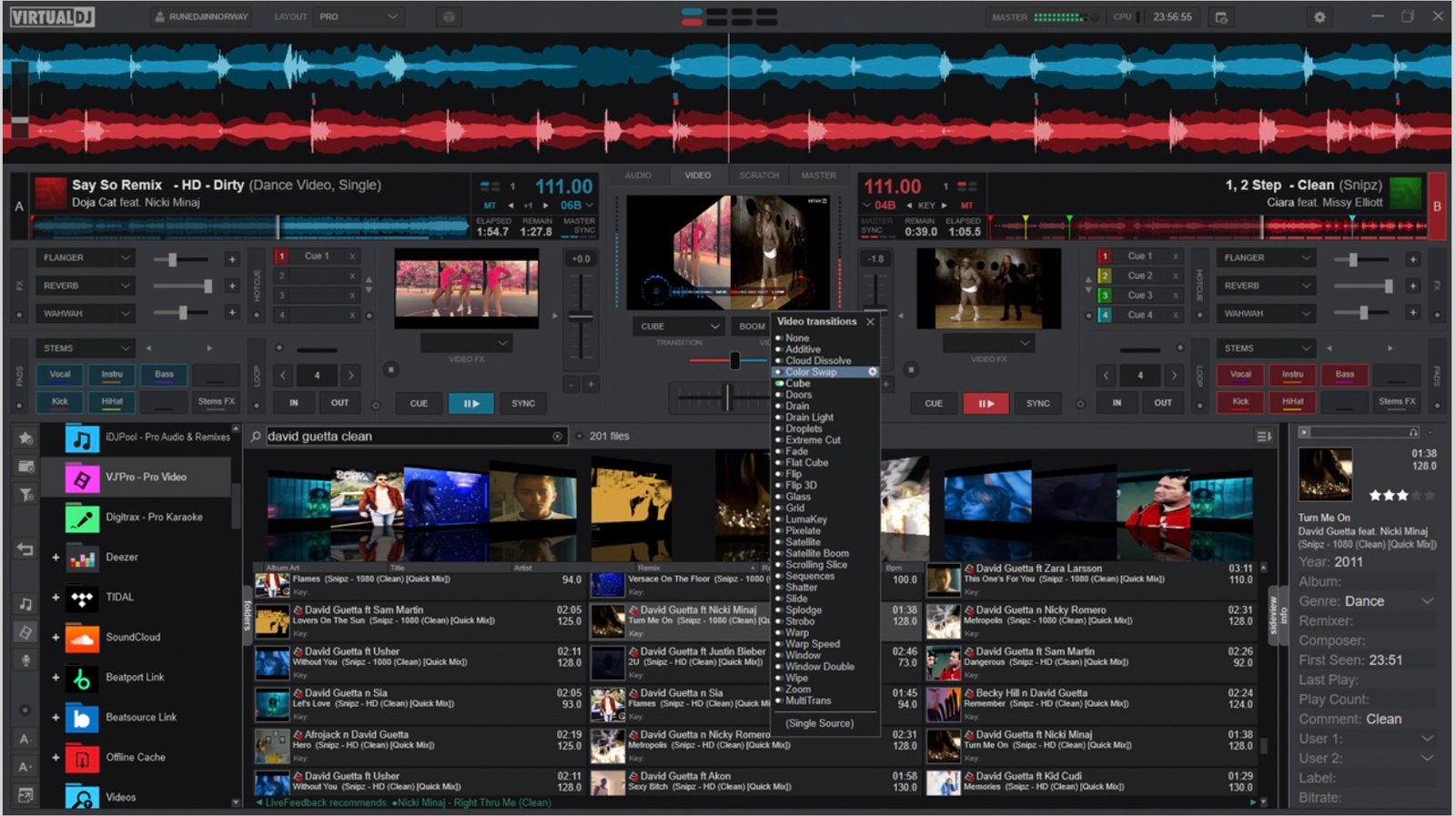Open the WAHWAH effect dropdown on deck B
This screenshot has height=816, width=1456.
1267,314
